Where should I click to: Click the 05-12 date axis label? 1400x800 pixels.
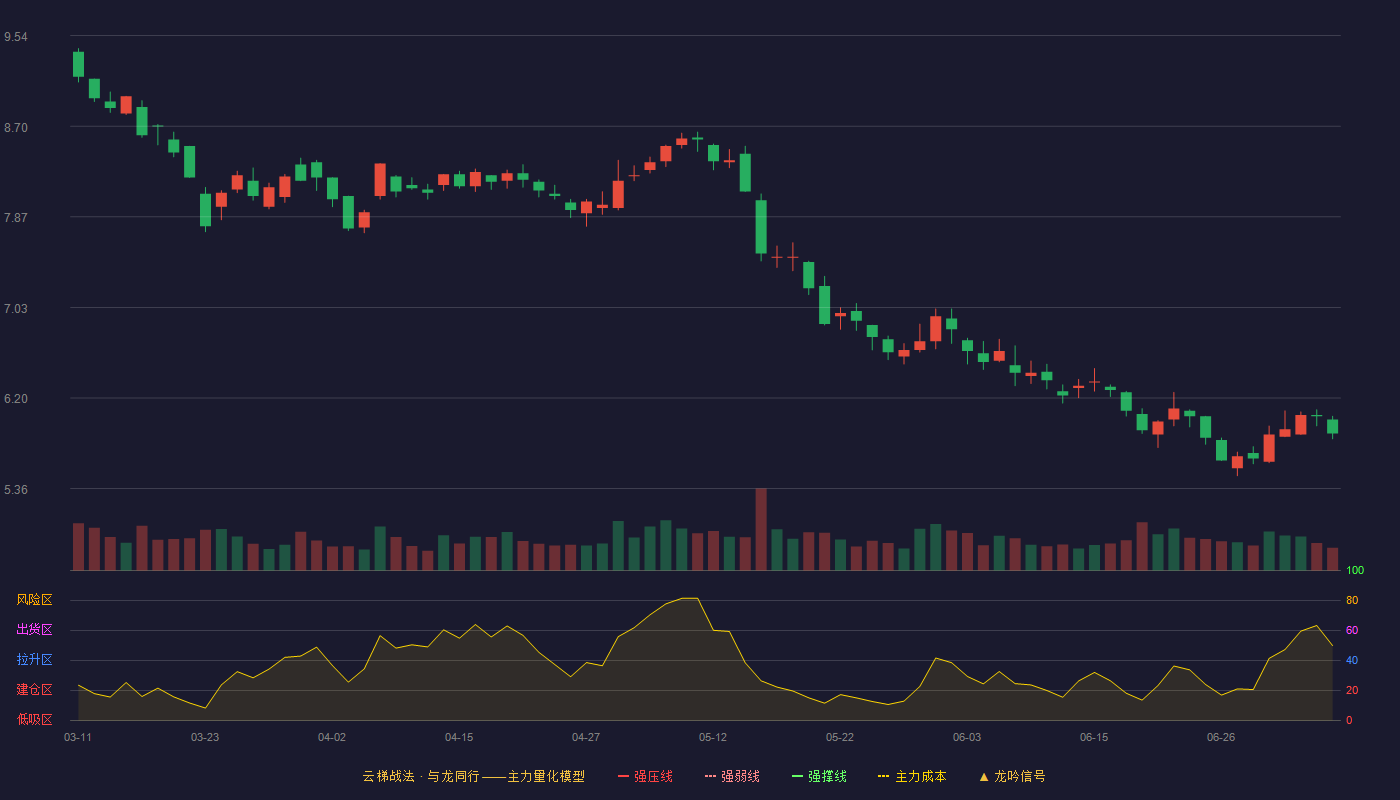coord(713,737)
